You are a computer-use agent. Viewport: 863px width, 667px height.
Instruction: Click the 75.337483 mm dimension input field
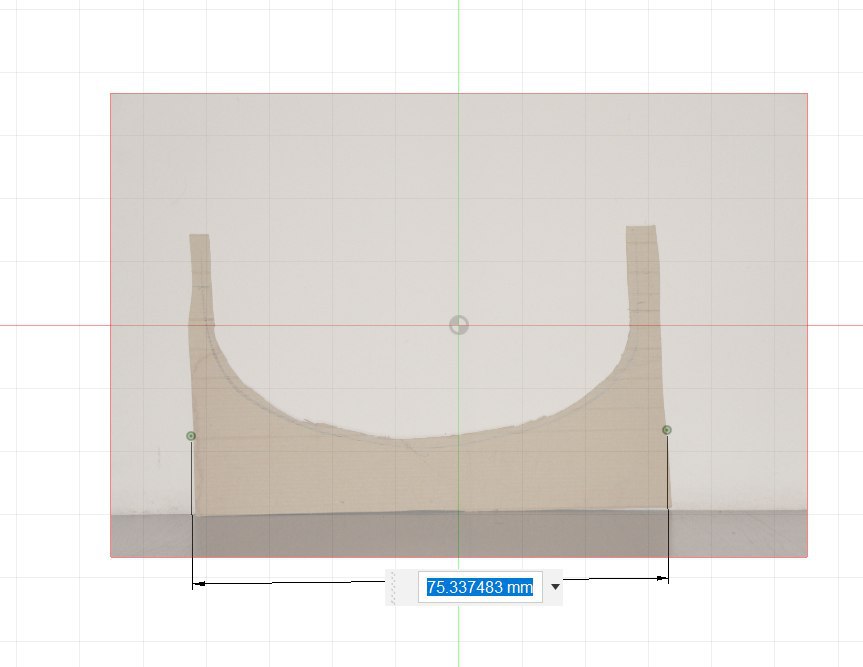pyautogui.click(x=480, y=587)
